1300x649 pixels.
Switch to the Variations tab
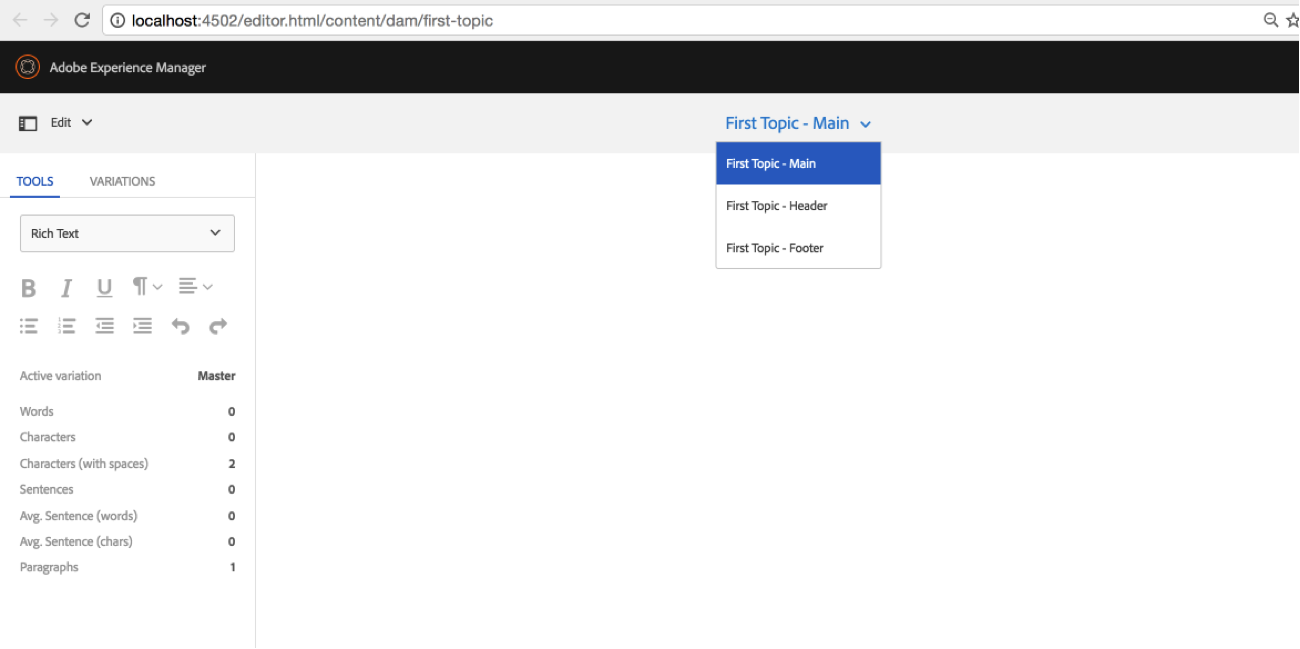pyautogui.click(x=122, y=181)
